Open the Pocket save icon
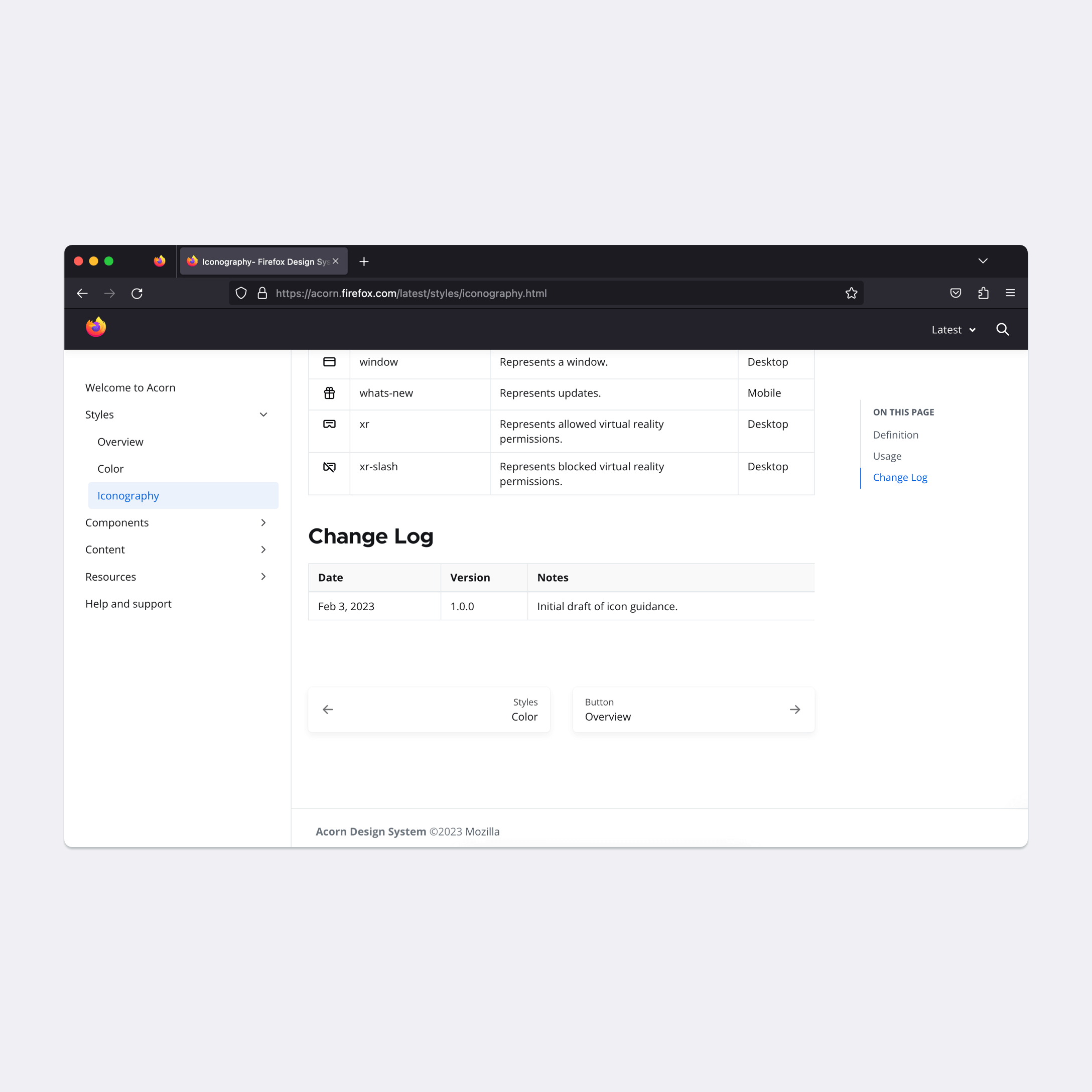 coord(955,294)
